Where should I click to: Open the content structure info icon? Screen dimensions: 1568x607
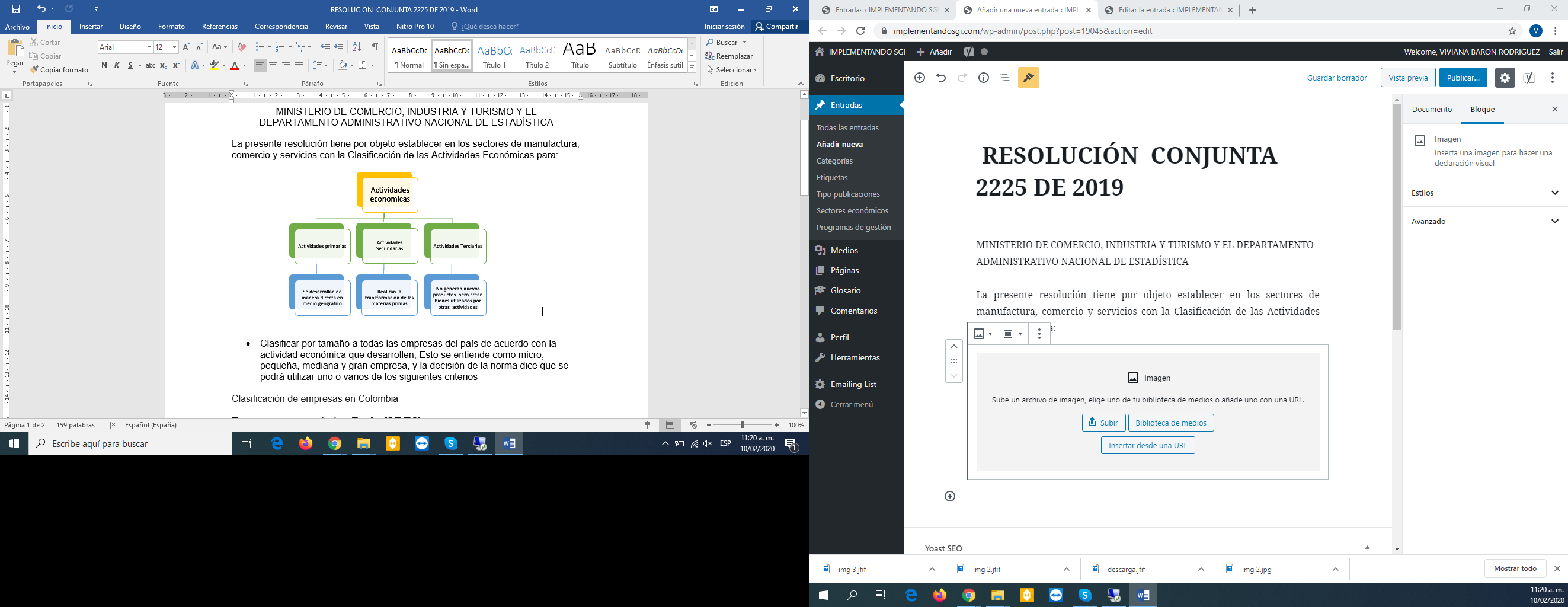(984, 78)
